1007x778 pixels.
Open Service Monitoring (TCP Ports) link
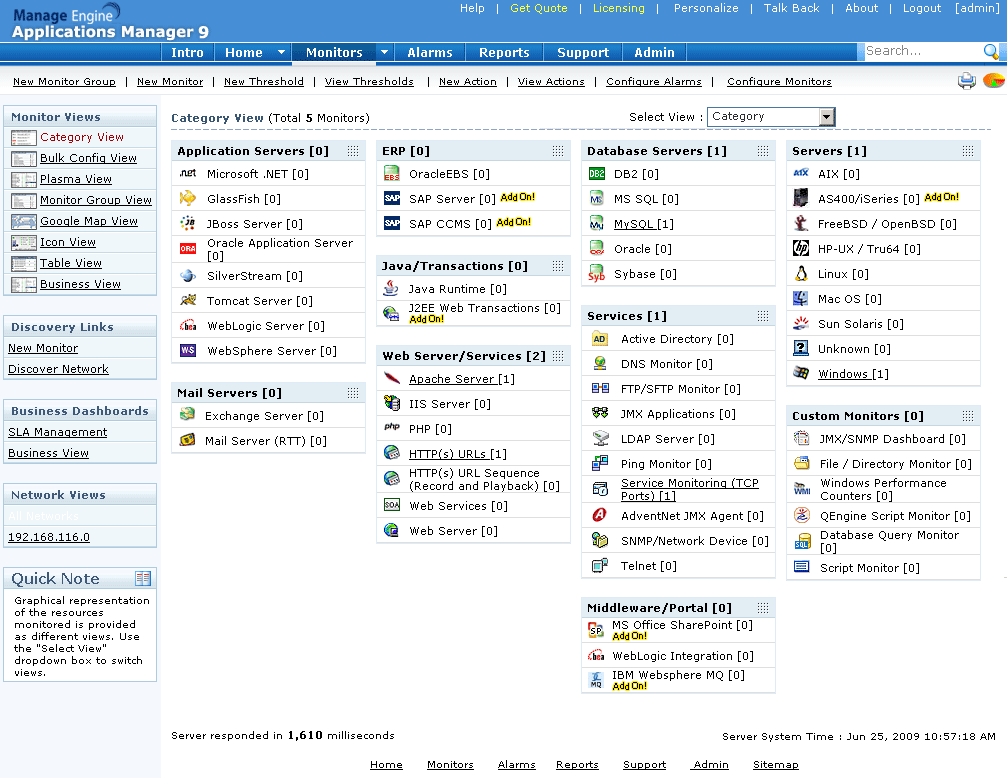689,489
